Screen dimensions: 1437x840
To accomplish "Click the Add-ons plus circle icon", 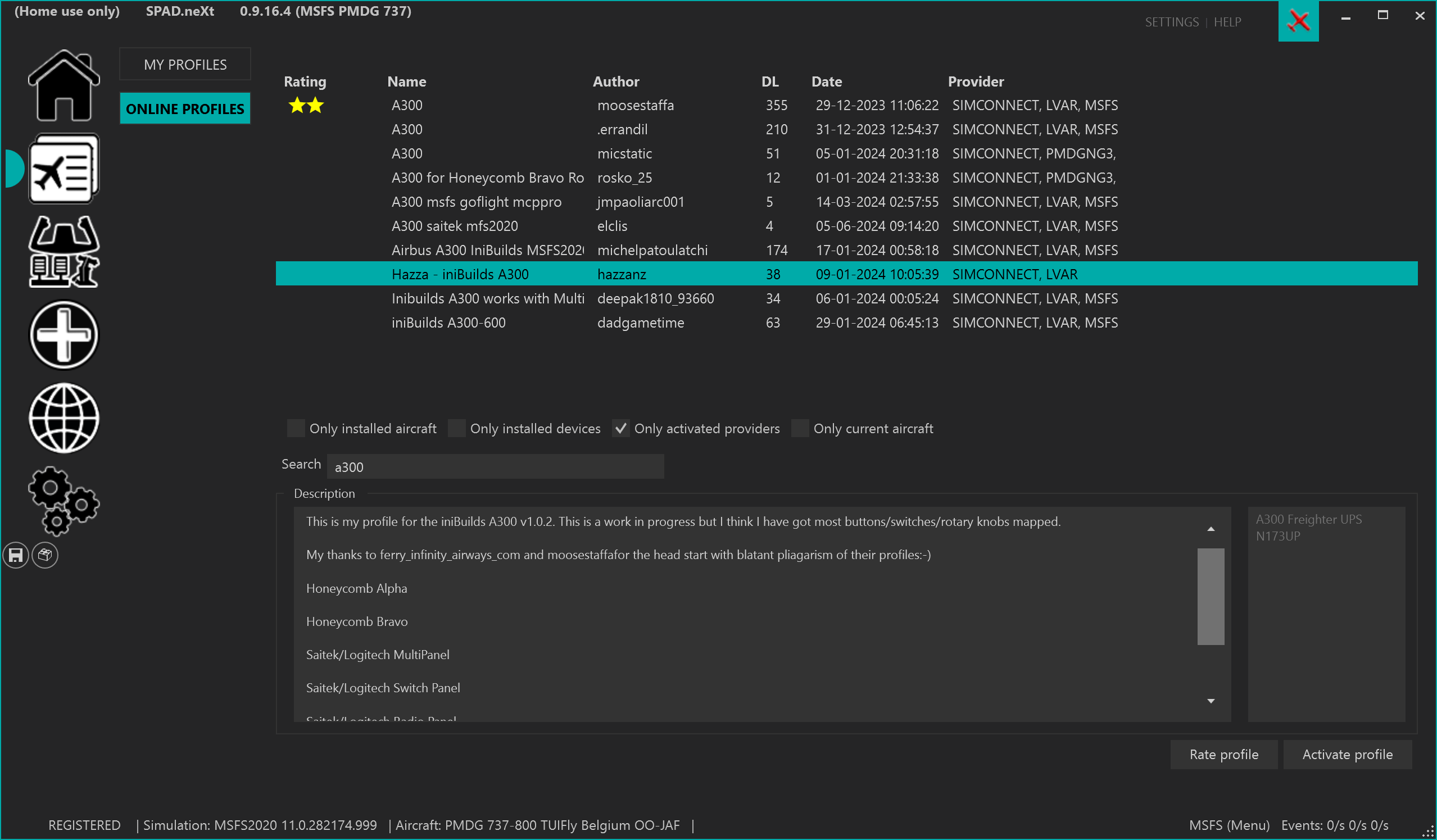I will [64, 335].
